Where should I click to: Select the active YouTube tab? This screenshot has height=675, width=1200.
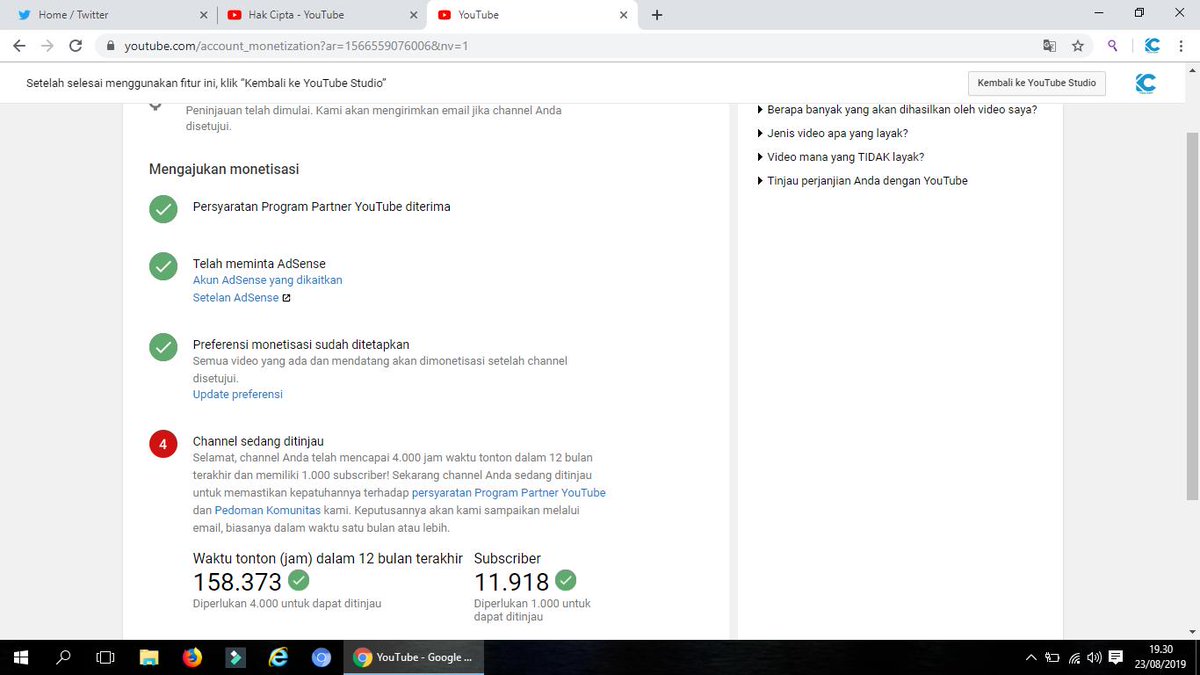(530, 15)
